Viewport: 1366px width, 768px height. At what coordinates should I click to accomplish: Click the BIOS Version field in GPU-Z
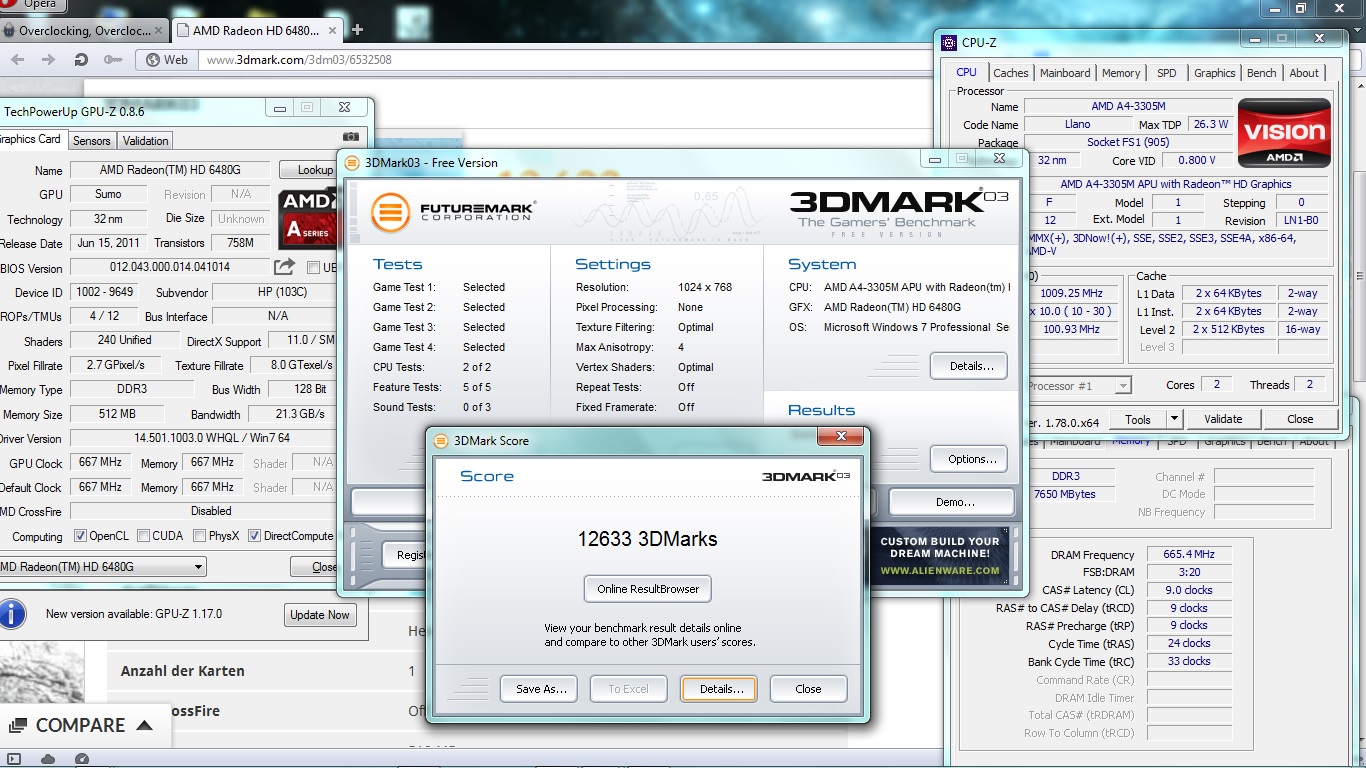click(169, 268)
